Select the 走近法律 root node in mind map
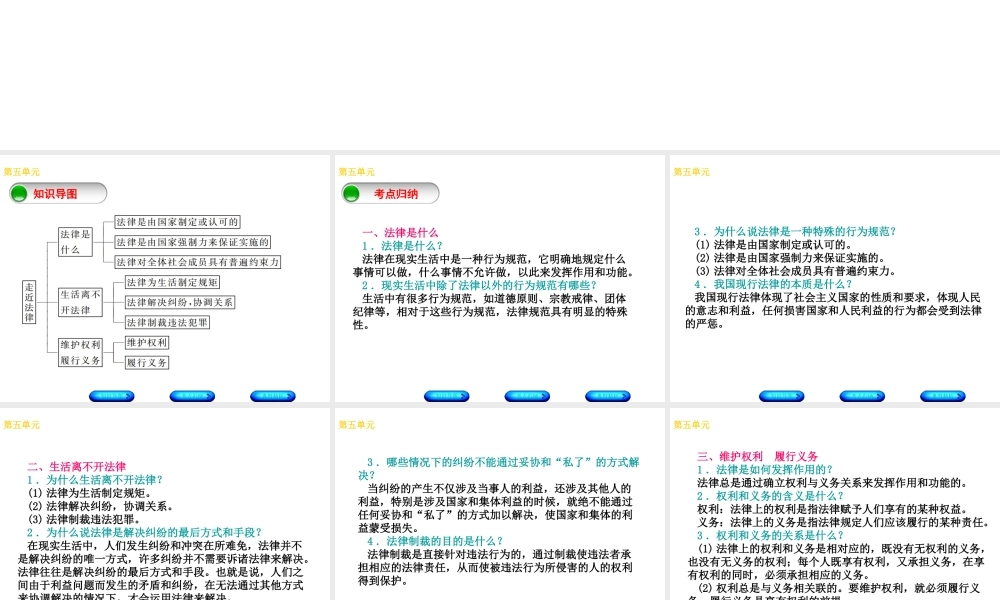 click(29, 302)
